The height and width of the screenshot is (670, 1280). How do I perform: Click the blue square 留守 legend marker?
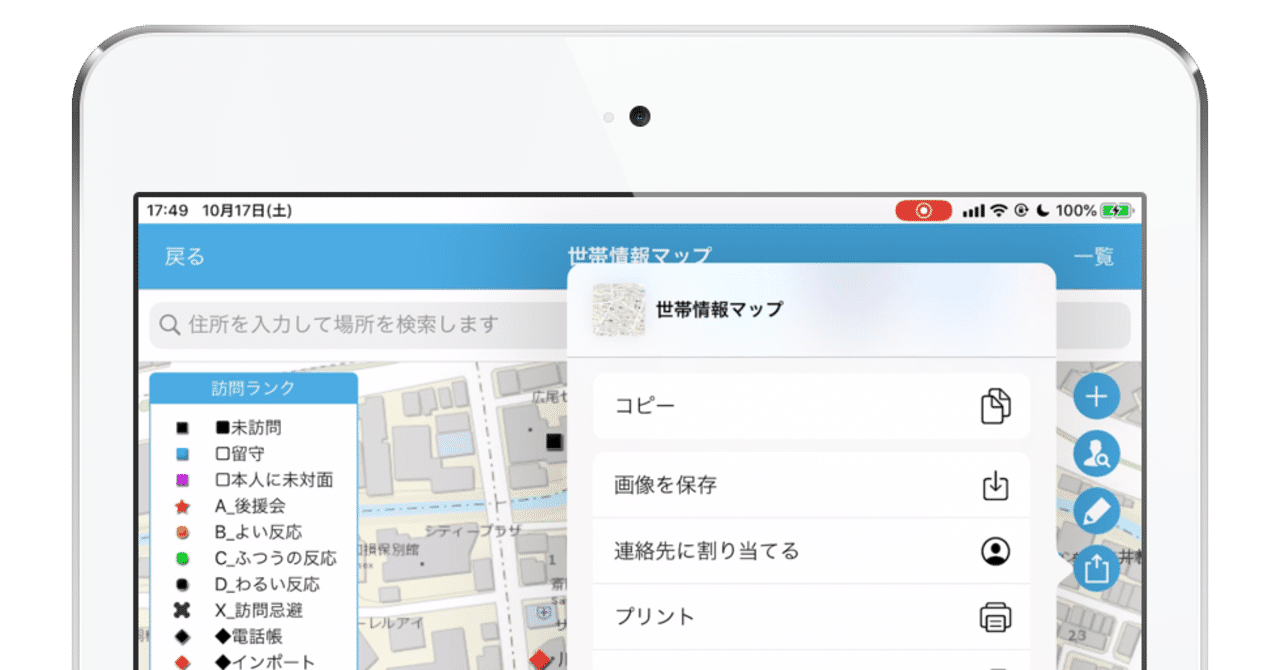[x=182, y=454]
